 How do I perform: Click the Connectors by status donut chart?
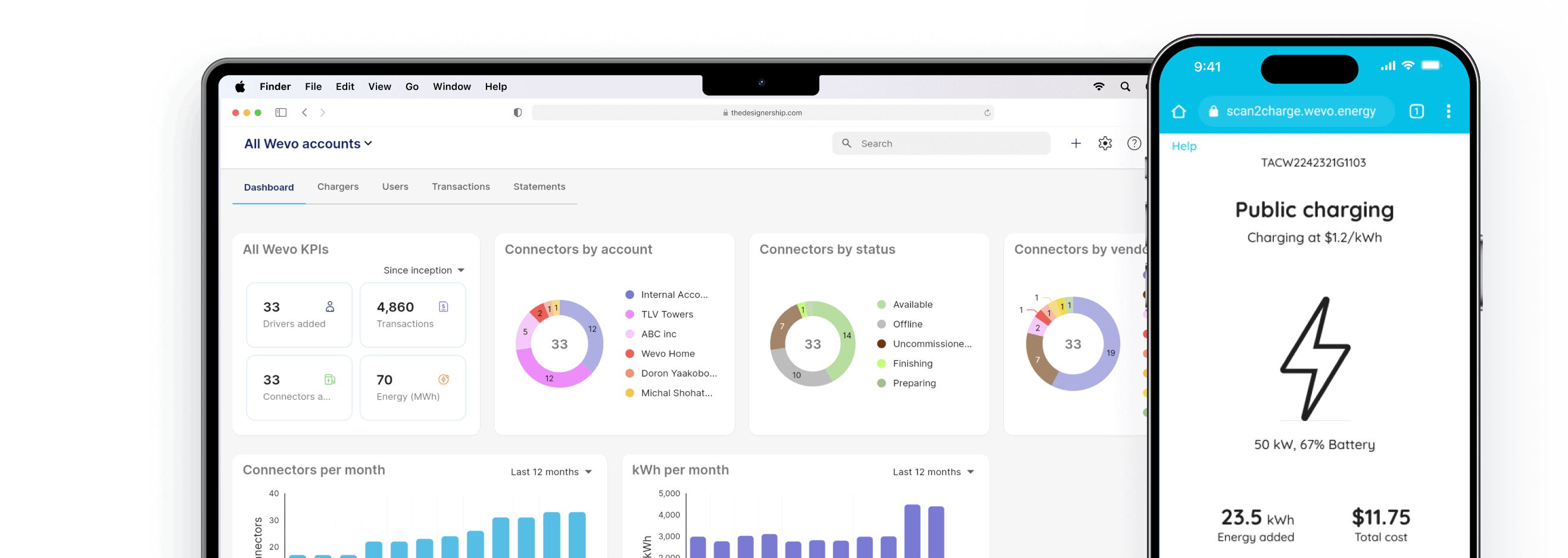coord(813,344)
